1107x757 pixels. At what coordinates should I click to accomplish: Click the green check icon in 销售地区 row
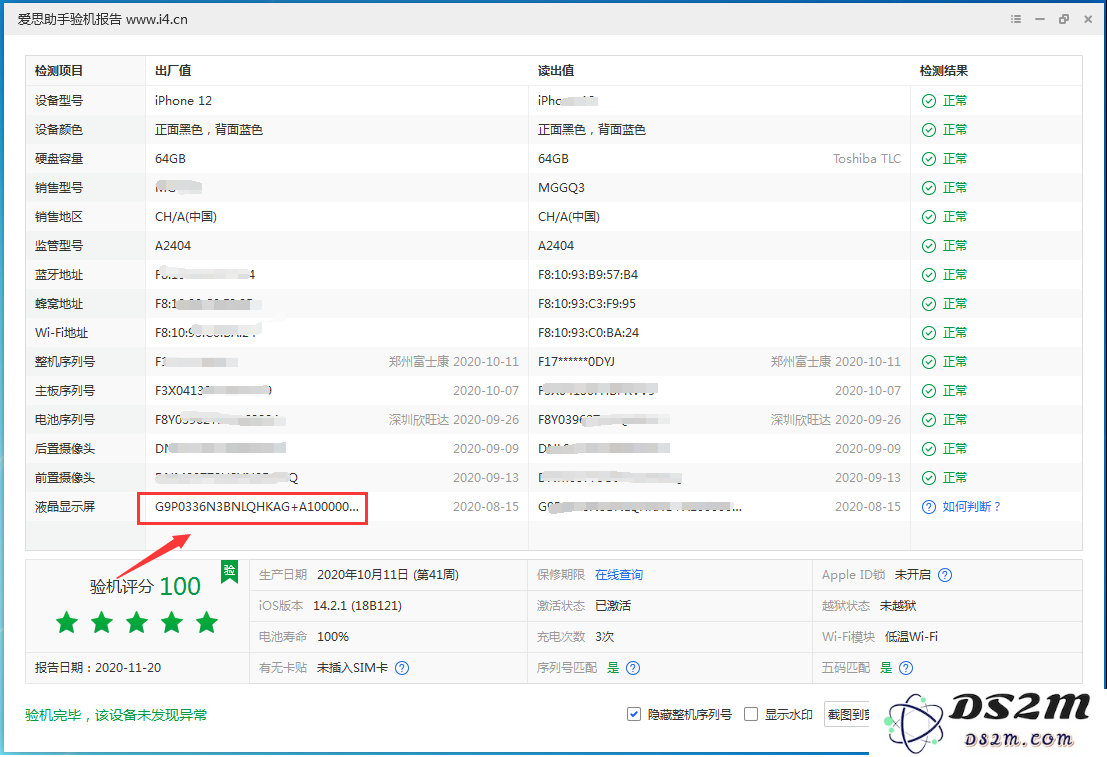click(x=928, y=217)
